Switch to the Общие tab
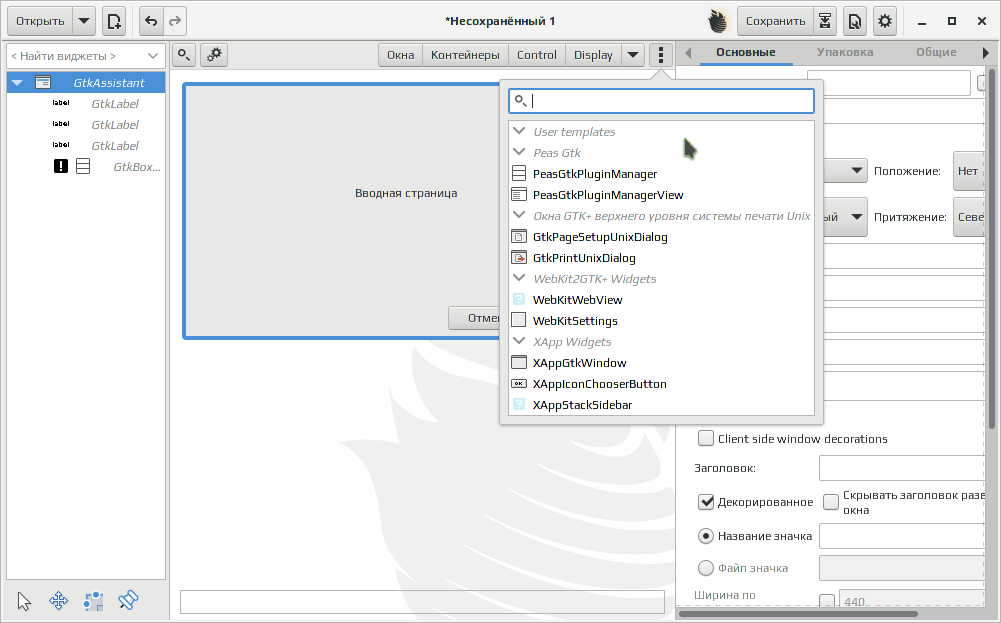This screenshot has width=1001, height=623. click(x=936, y=52)
